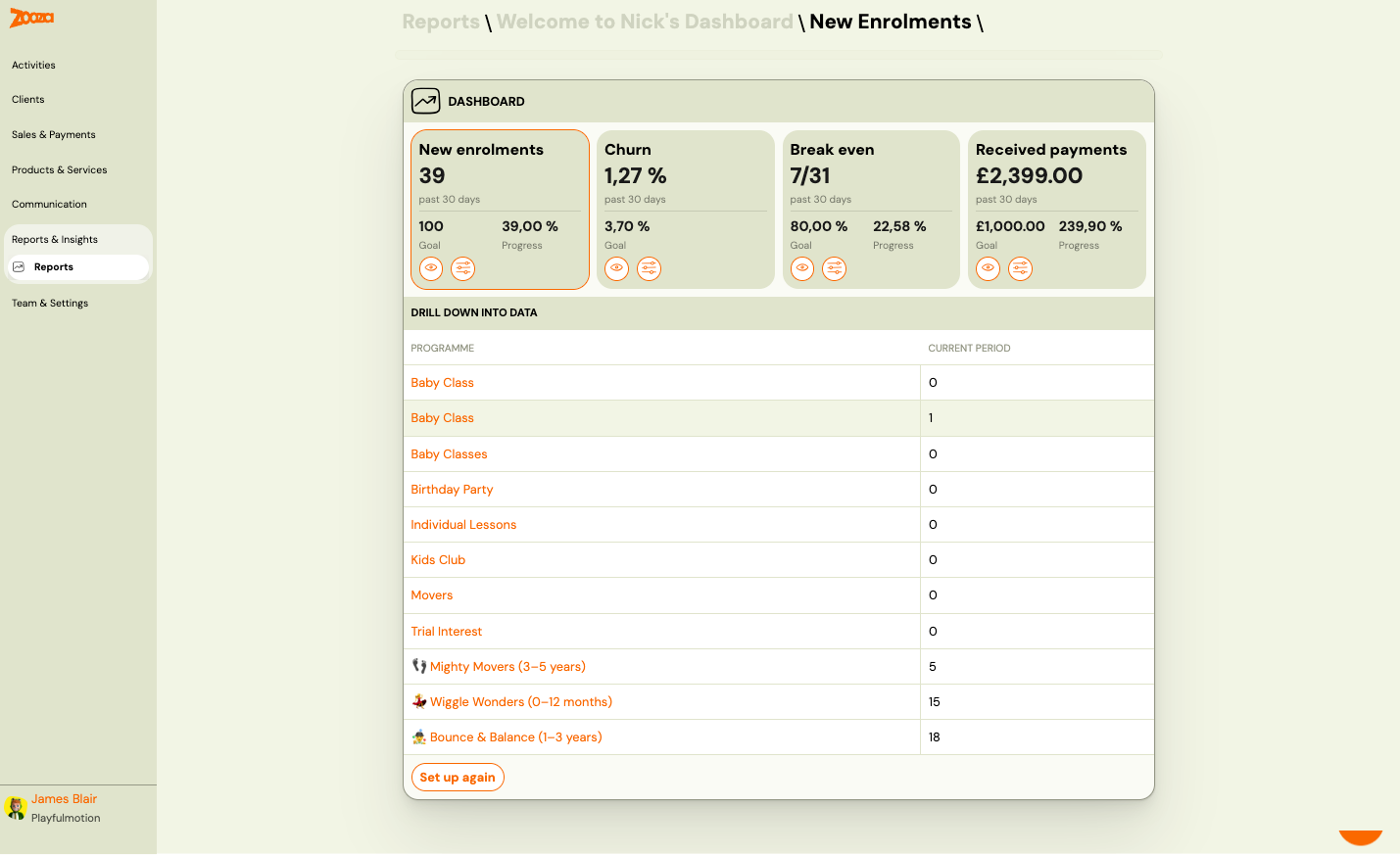This screenshot has height=855, width=1400.
Task: Toggle eye view on Received payments card
Action: [x=988, y=268]
